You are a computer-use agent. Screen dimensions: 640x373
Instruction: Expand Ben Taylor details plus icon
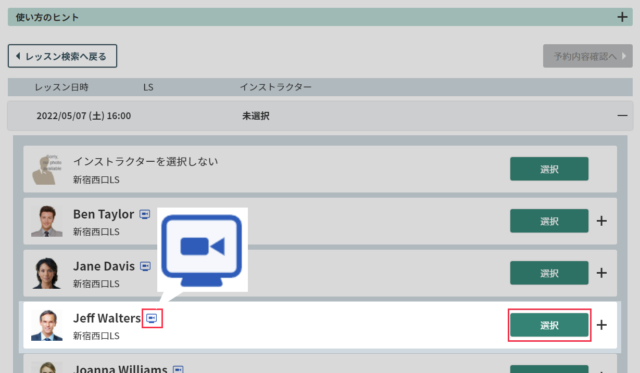point(602,221)
